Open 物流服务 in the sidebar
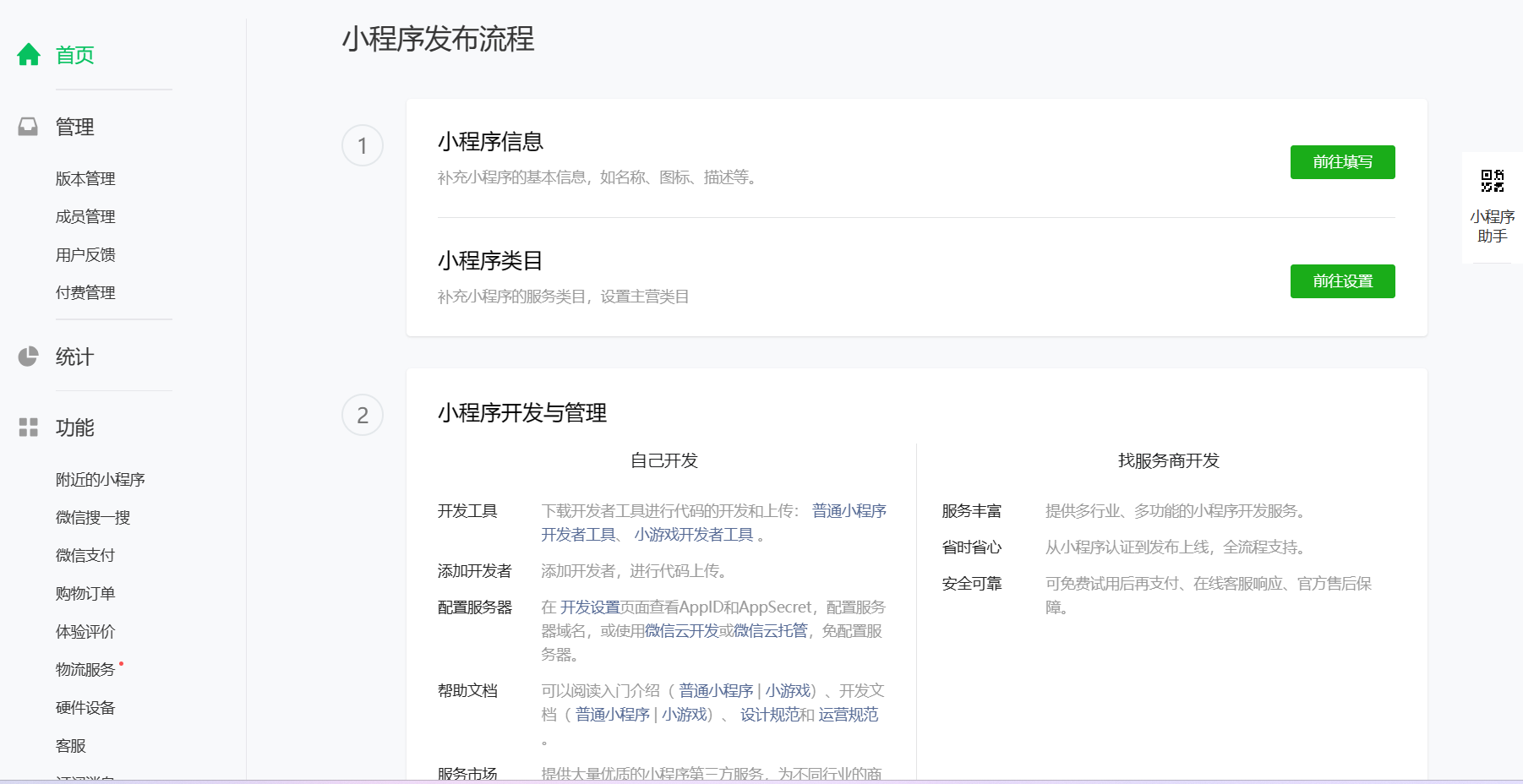Image resolution: width=1523 pixels, height=784 pixels. [x=85, y=670]
